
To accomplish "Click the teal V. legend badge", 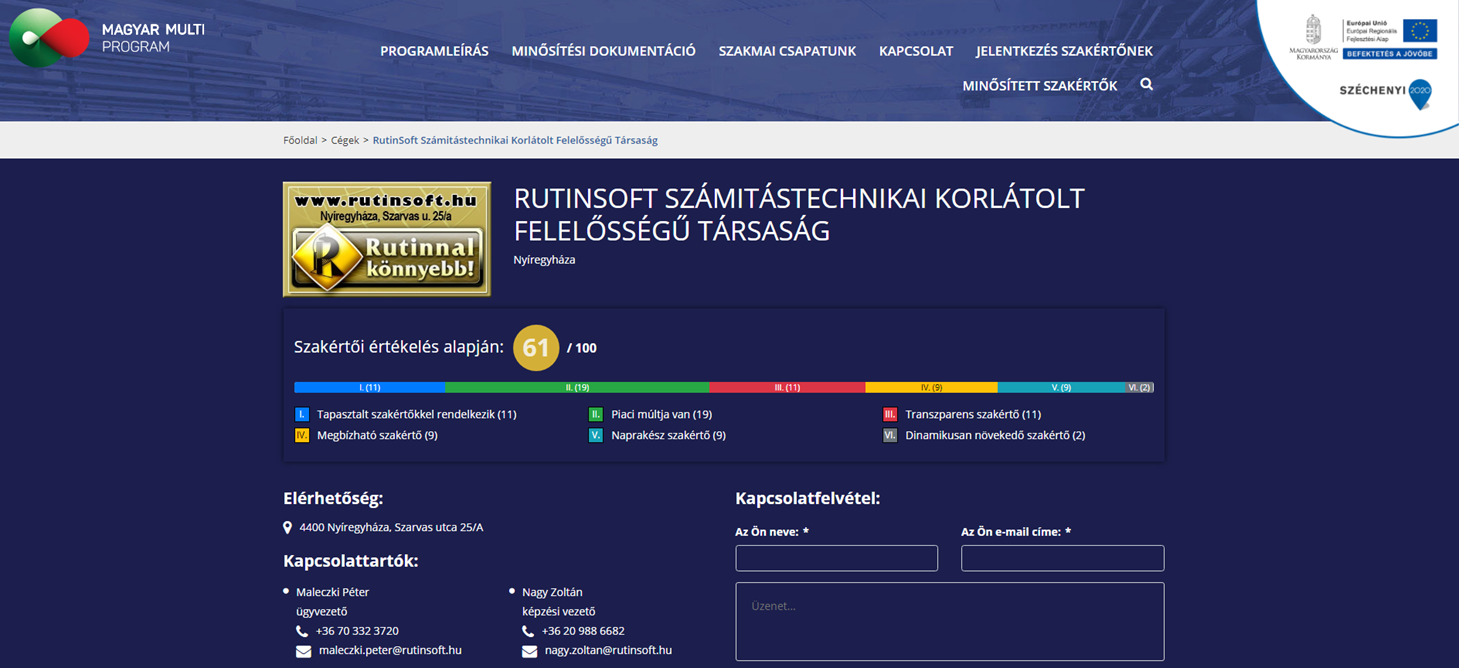I will point(596,435).
